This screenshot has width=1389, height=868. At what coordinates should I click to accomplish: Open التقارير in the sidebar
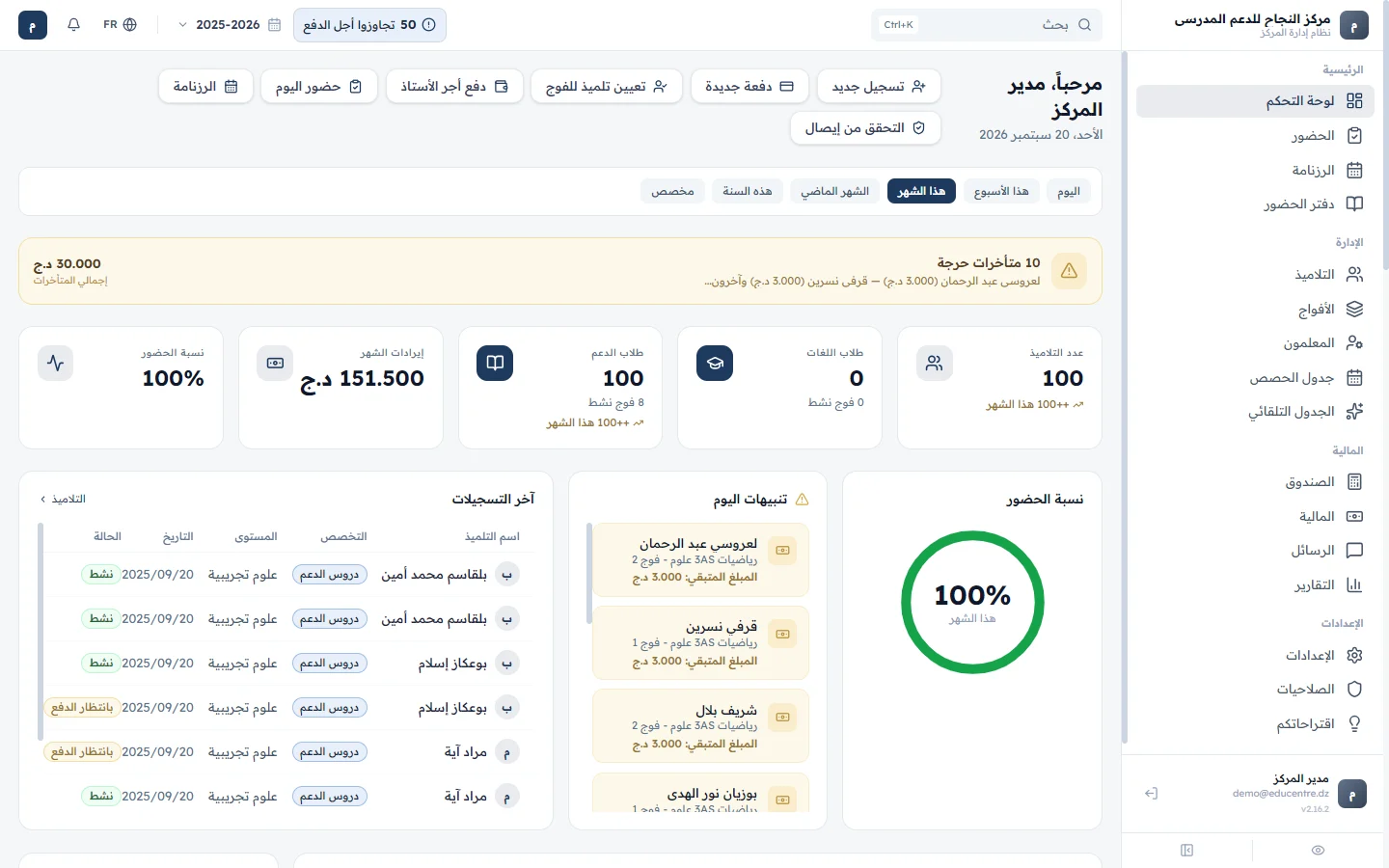coord(1255,585)
